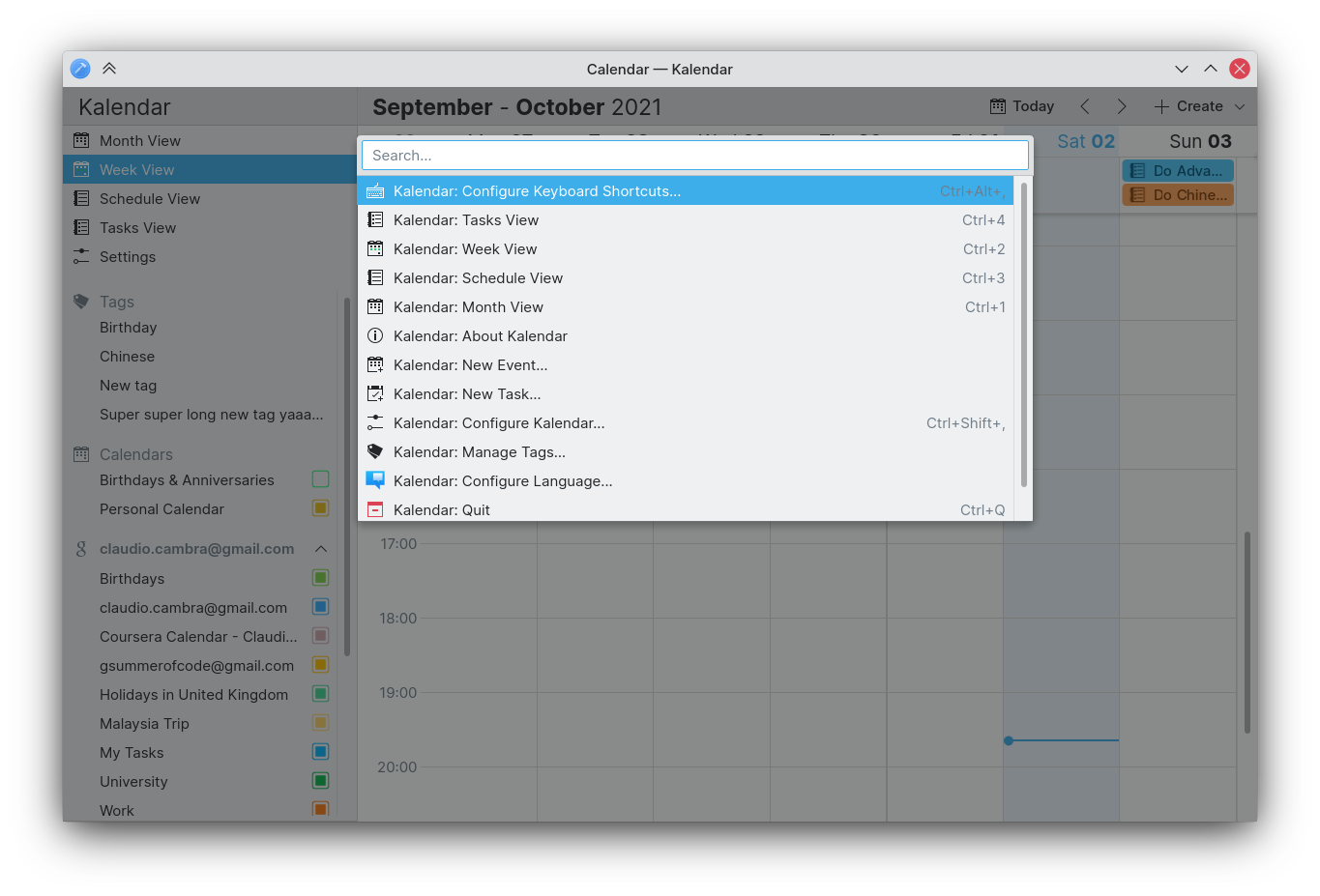Image resolution: width=1320 pixels, height=896 pixels.
Task: Open the orange Do Chine... task
Action: pos(1178,195)
